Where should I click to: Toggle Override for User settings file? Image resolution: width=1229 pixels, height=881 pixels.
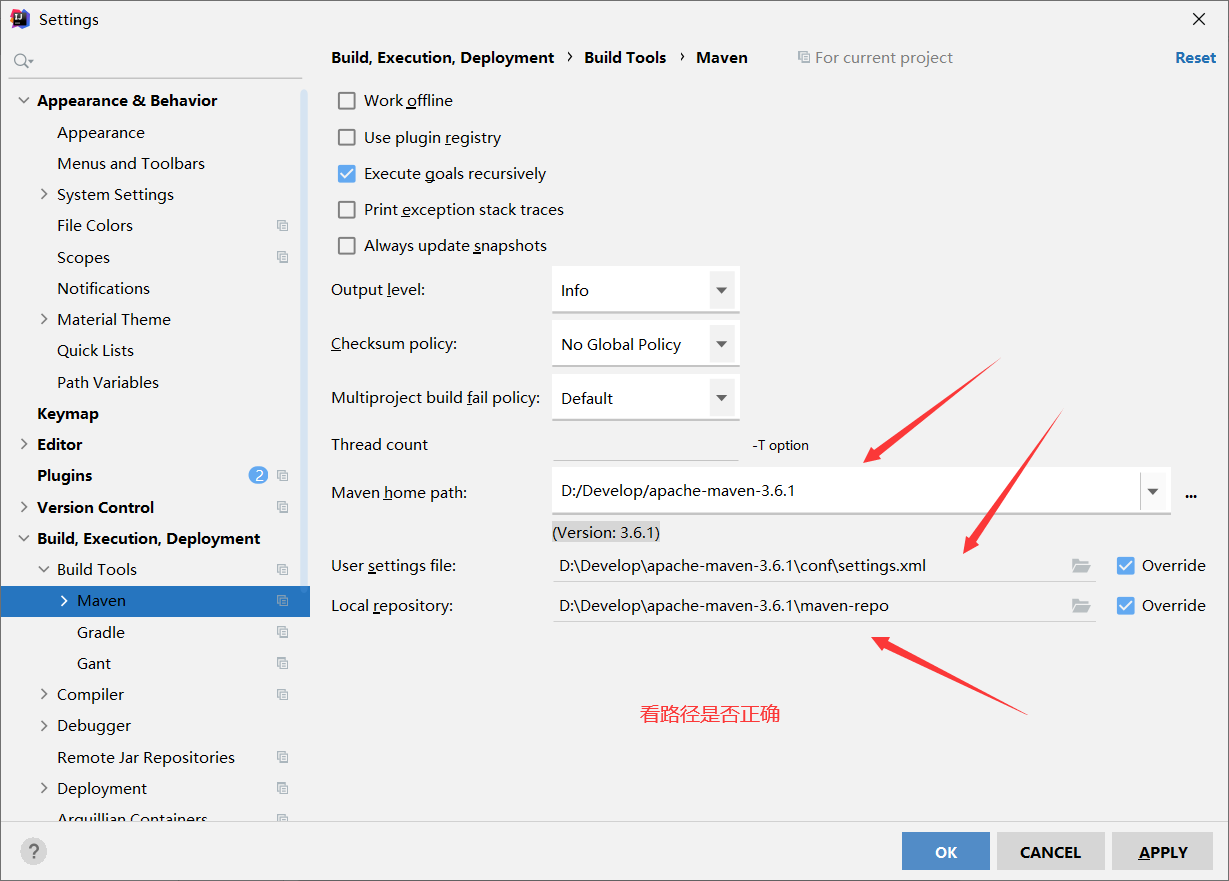point(1126,566)
